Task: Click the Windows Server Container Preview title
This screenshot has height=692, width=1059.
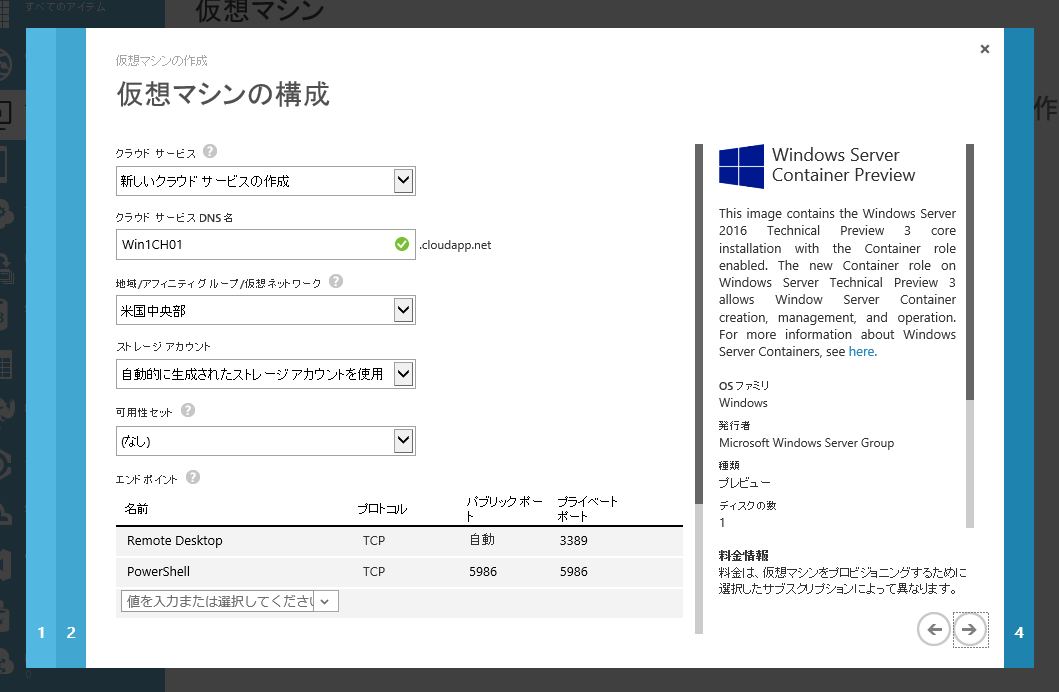Action: click(x=844, y=165)
